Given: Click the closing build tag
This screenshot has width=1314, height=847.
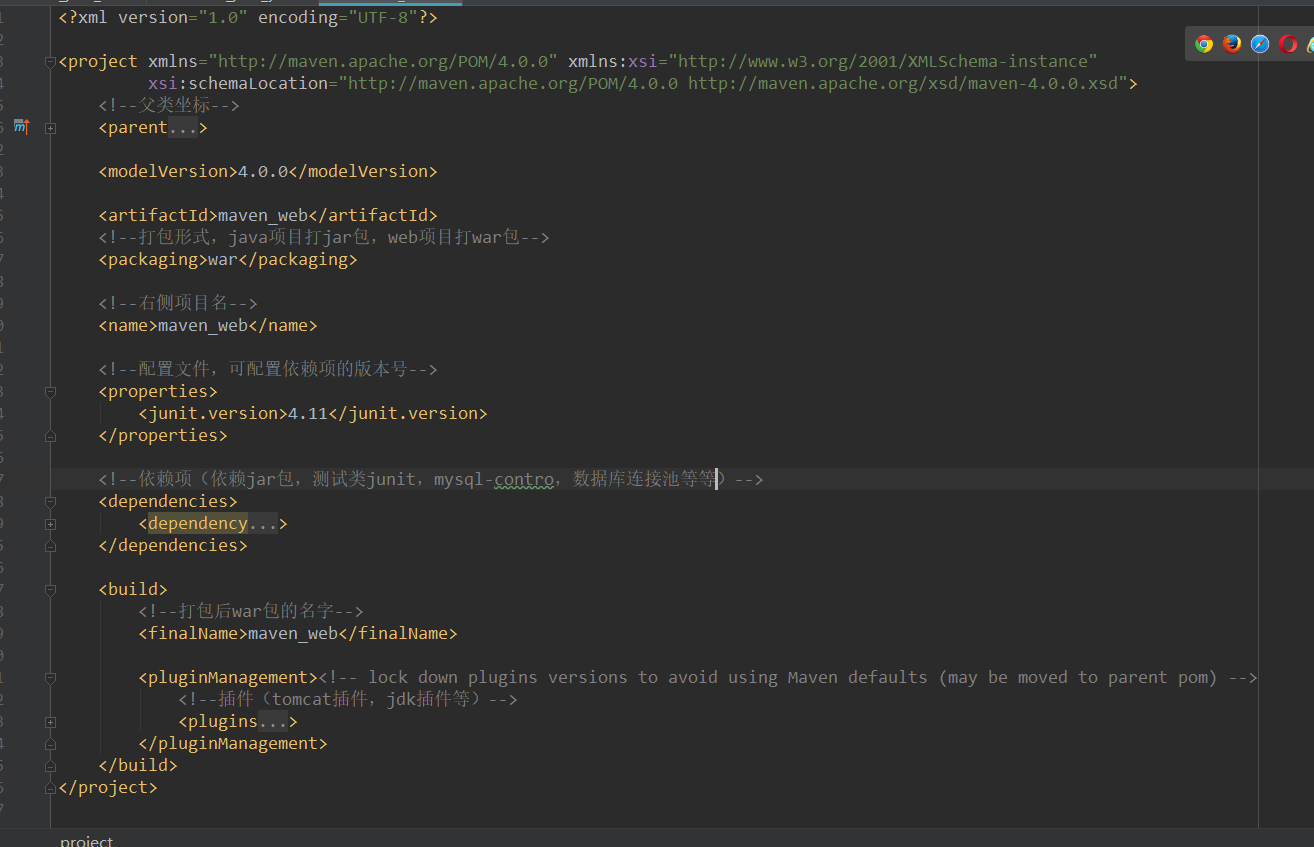Looking at the screenshot, I should (x=138, y=766).
